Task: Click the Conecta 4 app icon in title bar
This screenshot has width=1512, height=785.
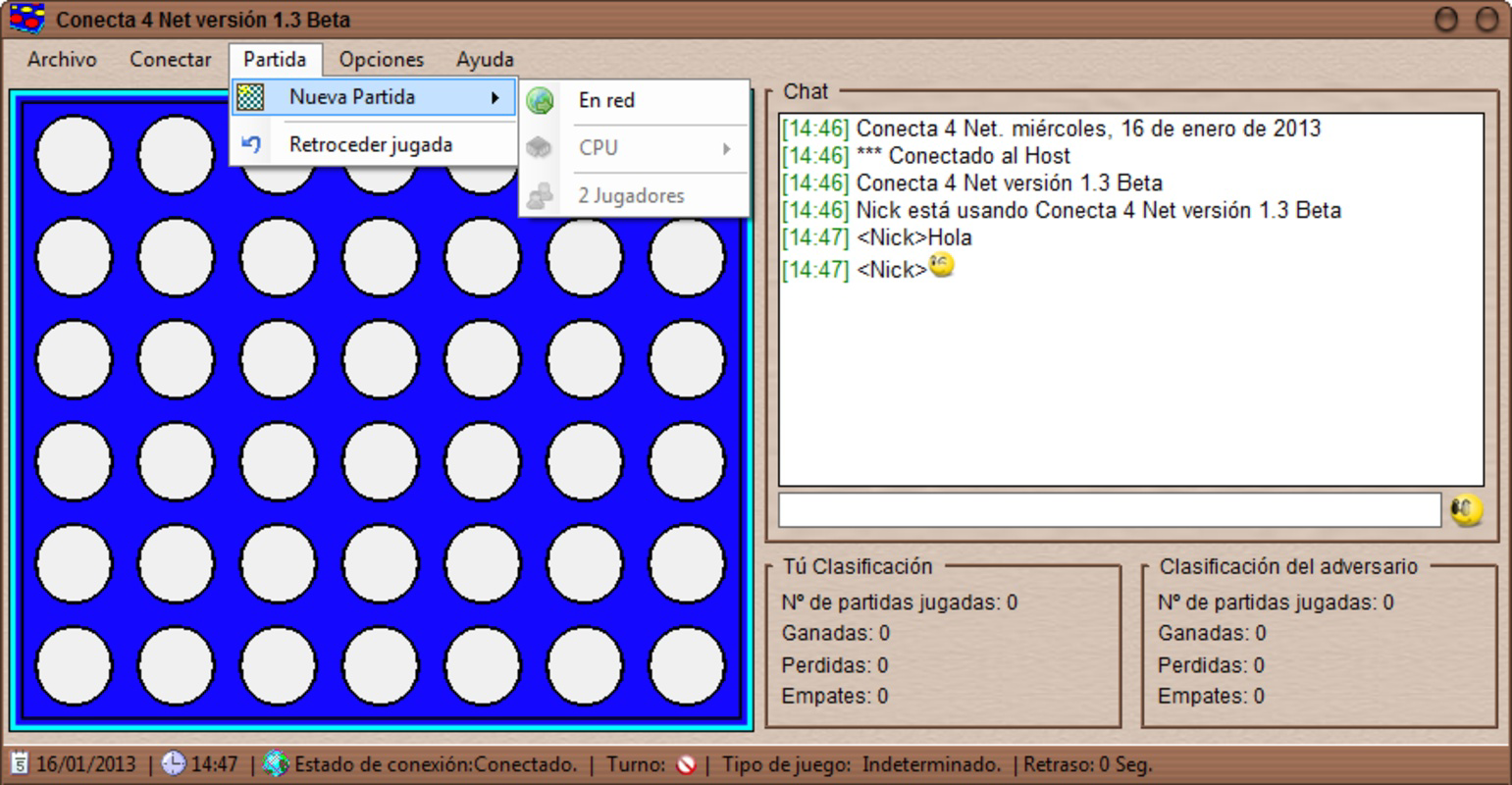Action: tap(26, 19)
